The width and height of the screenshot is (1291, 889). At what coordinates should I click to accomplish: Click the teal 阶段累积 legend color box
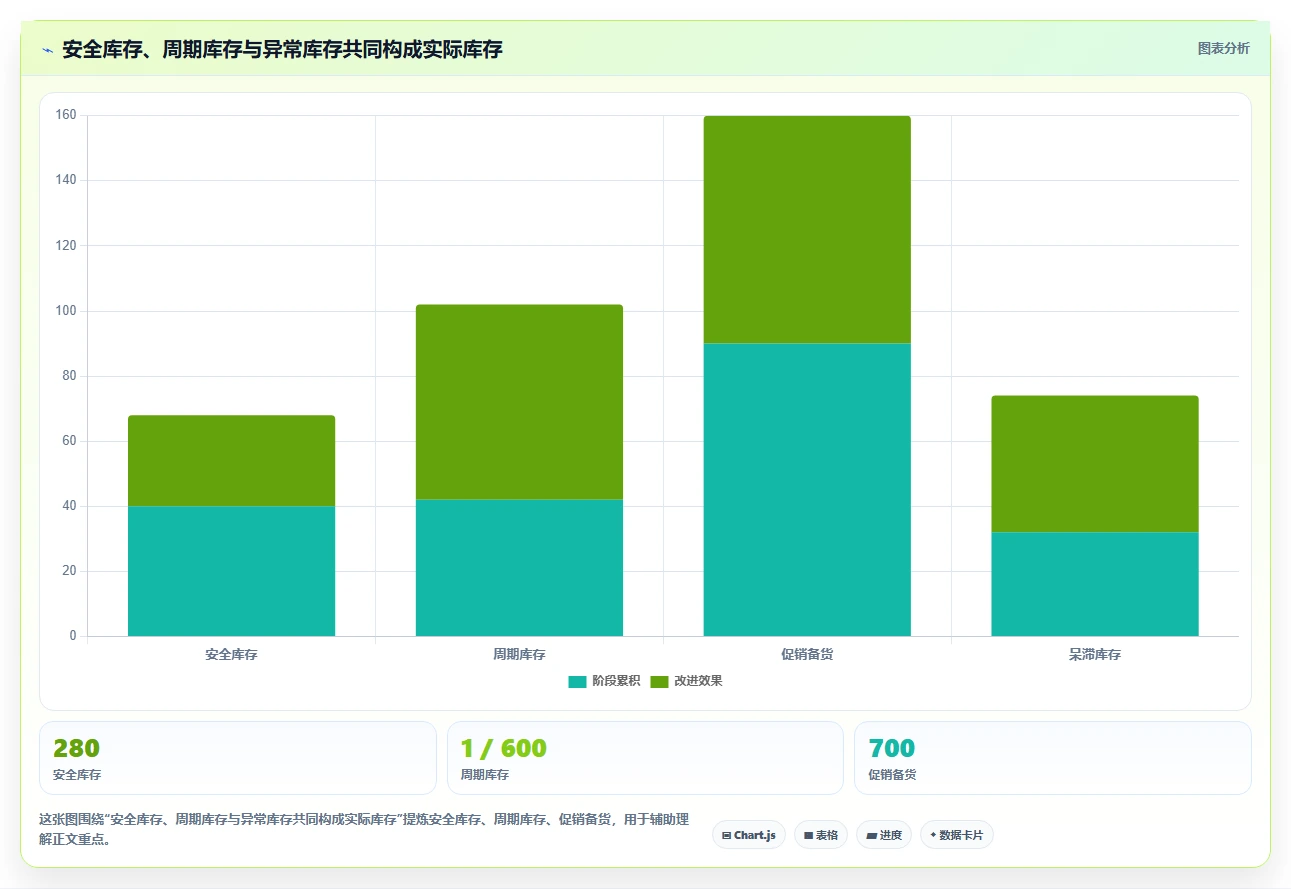click(577, 682)
